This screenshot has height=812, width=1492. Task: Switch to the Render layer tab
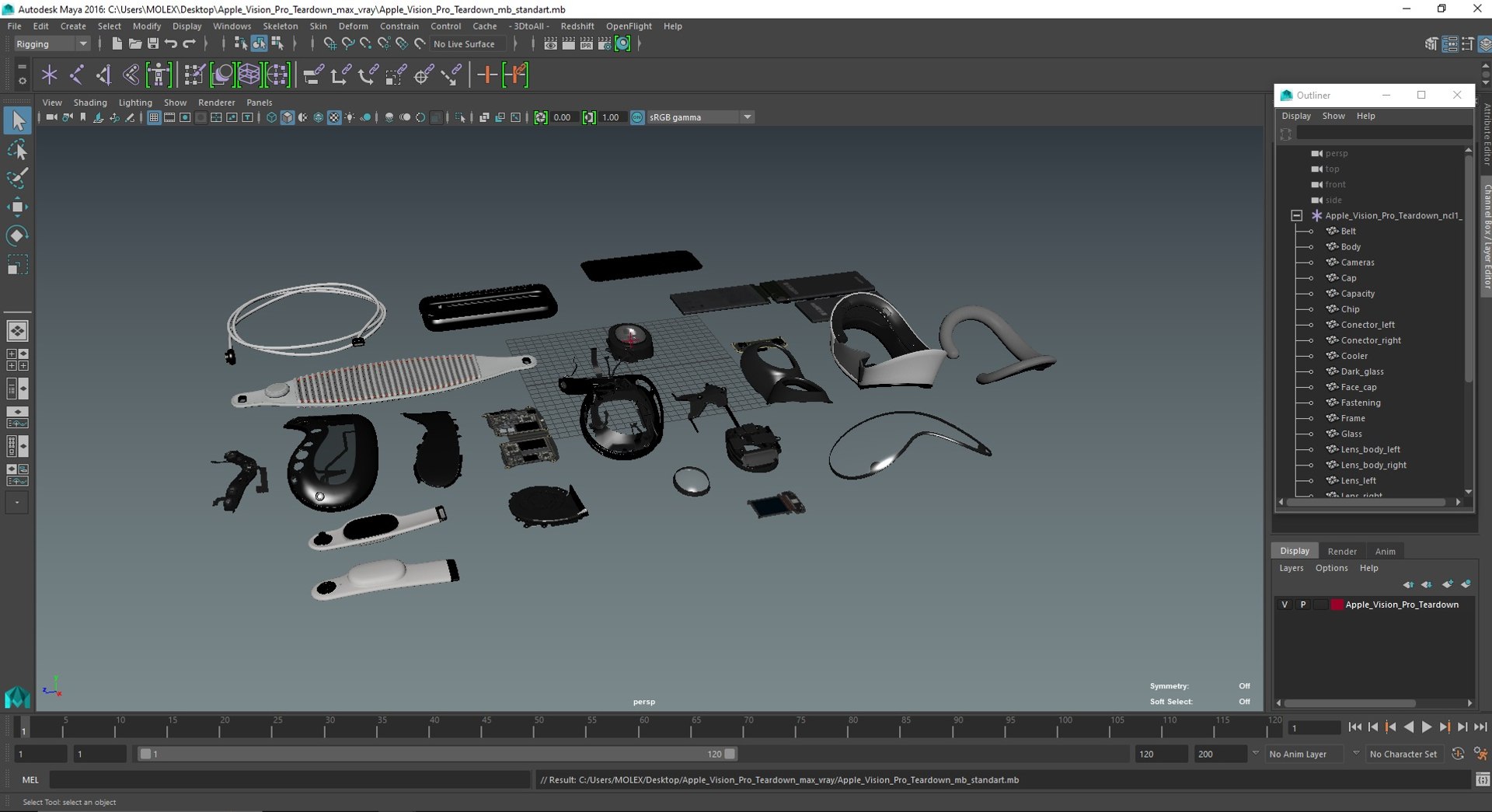point(1342,551)
